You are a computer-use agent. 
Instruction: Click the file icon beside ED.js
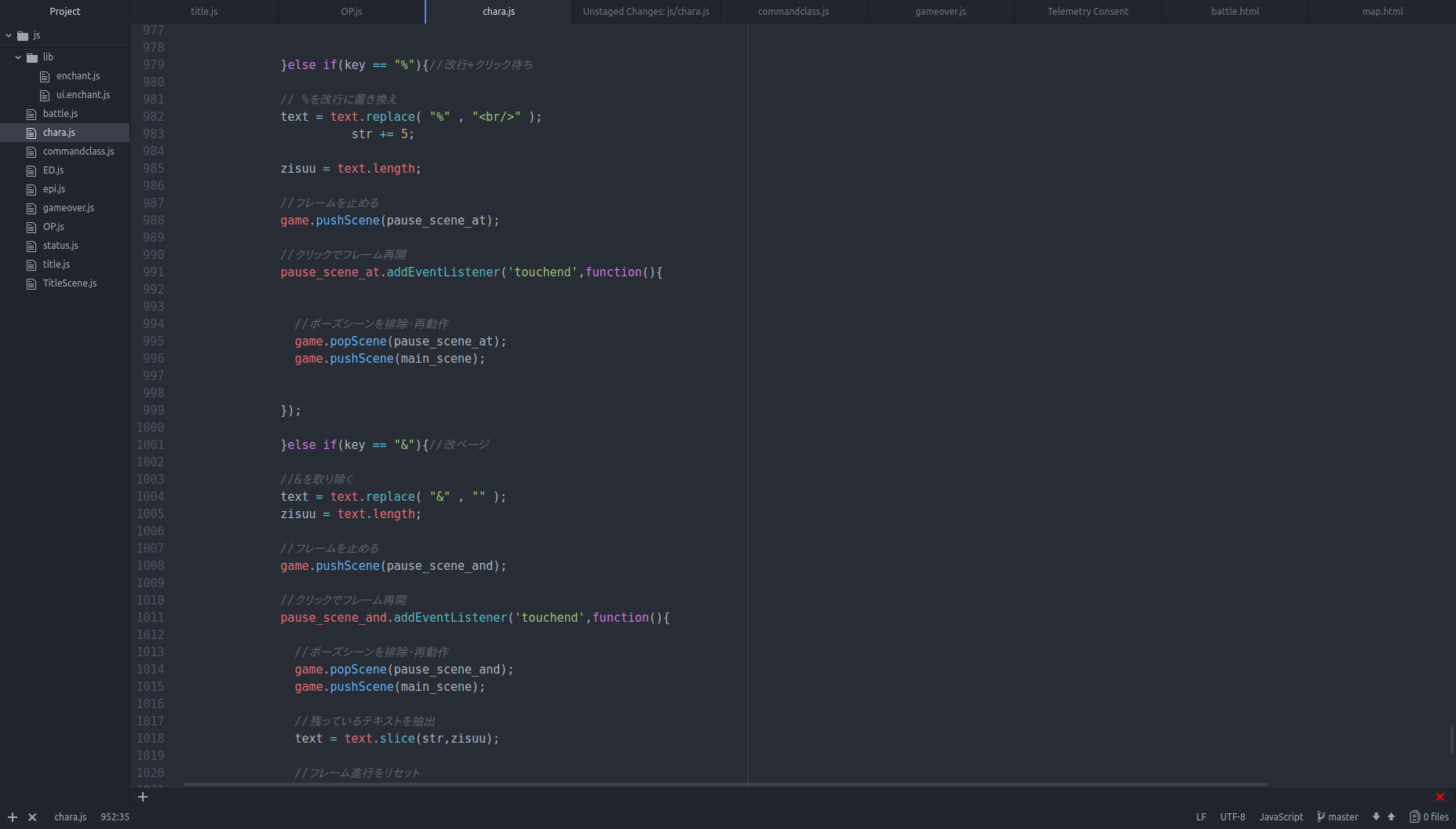tap(31, 171)
